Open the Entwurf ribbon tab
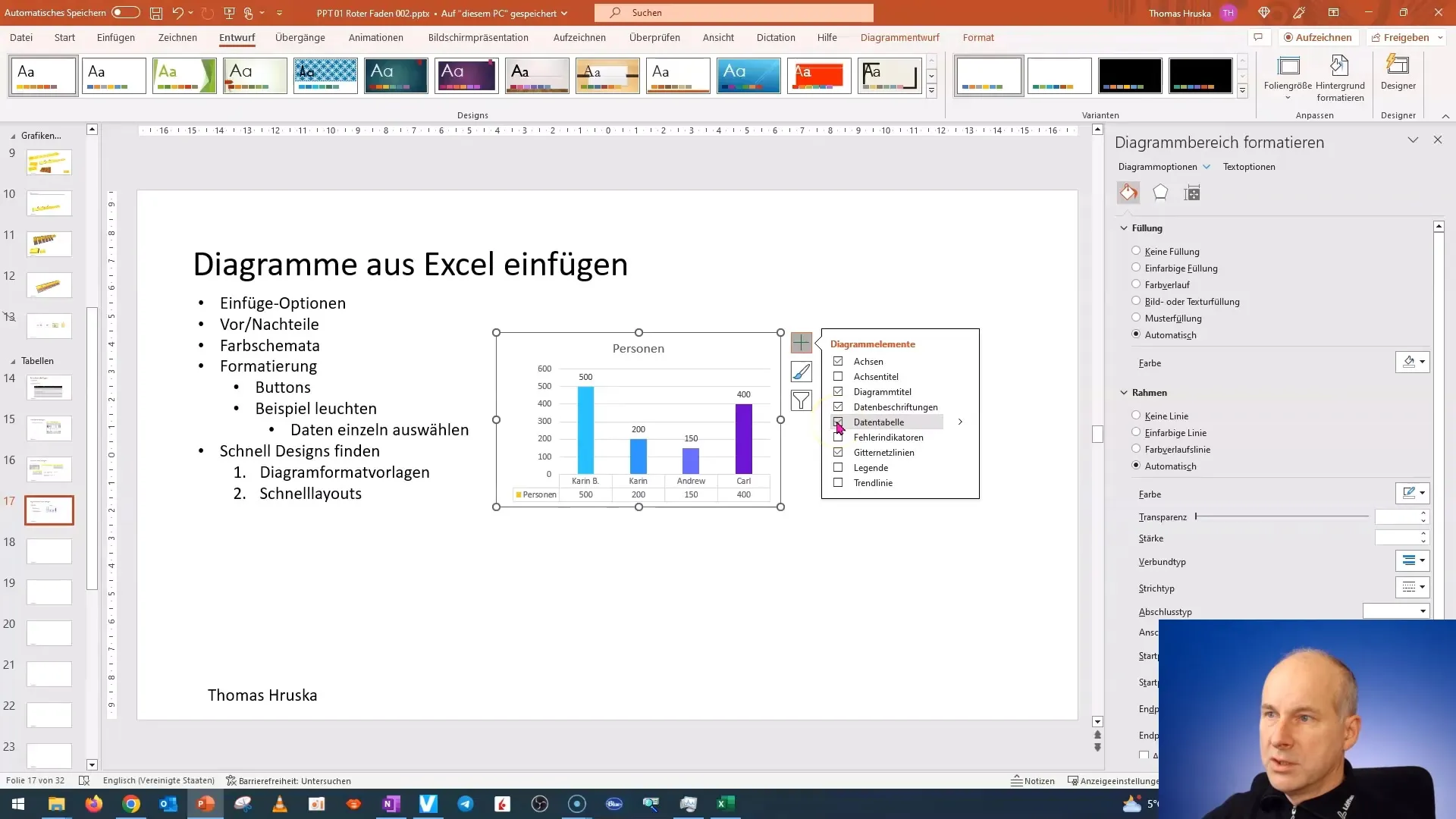The image size is (1456, 819). coord(237,38)
